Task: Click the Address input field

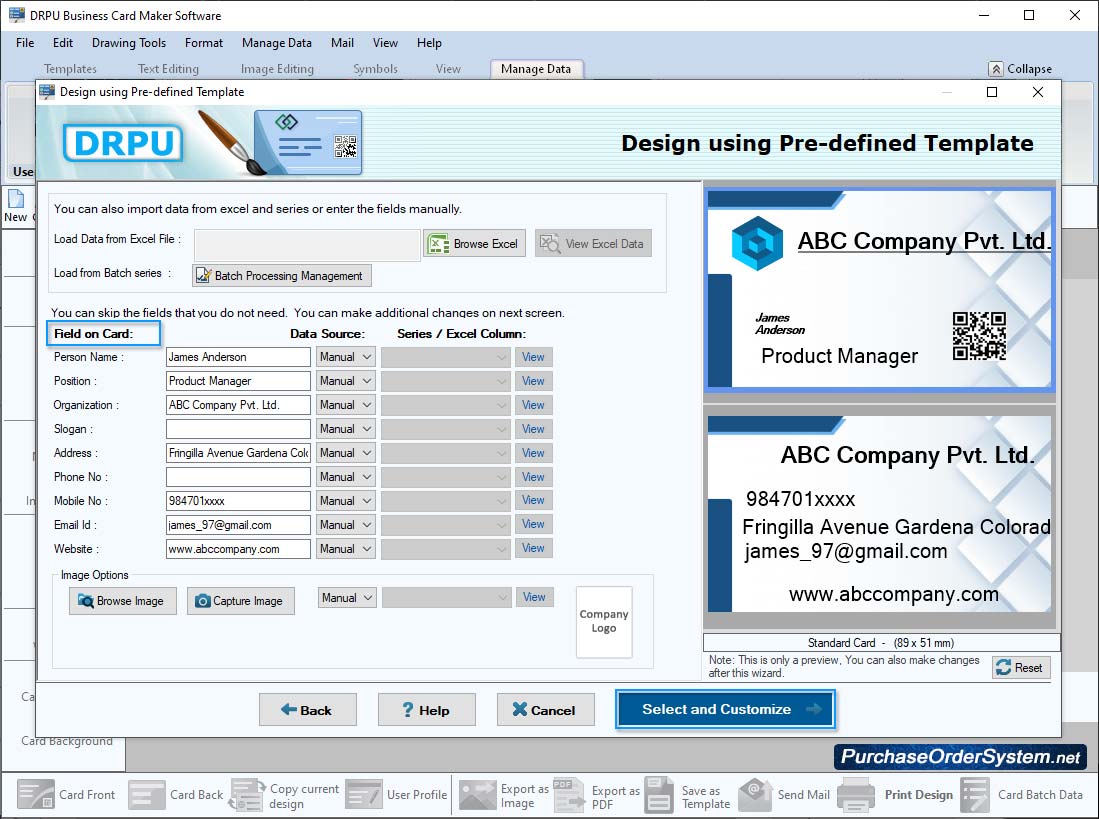Action: click(x=238, y=453)
